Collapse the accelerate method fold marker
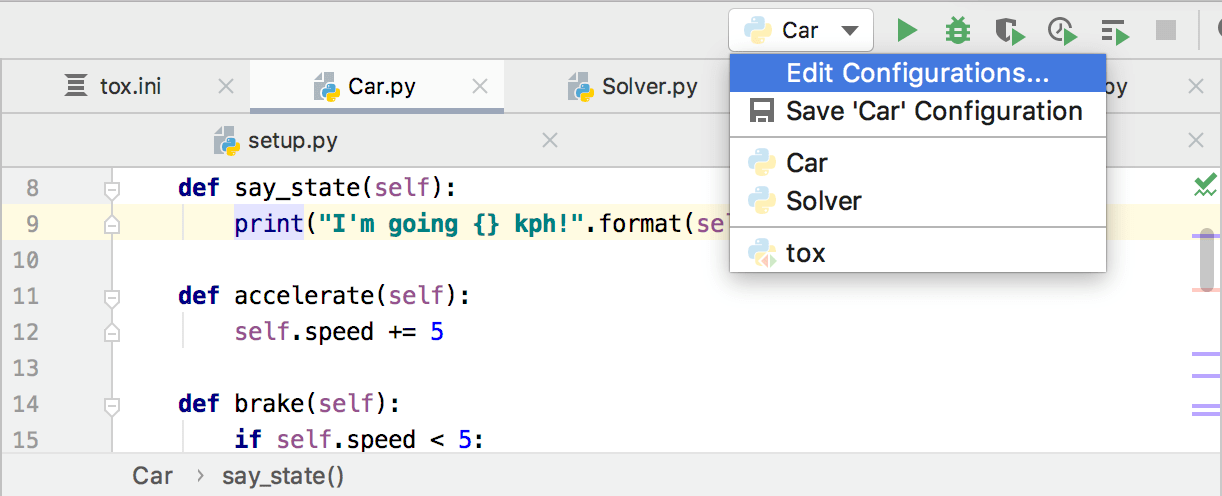 tap(112, 297)
